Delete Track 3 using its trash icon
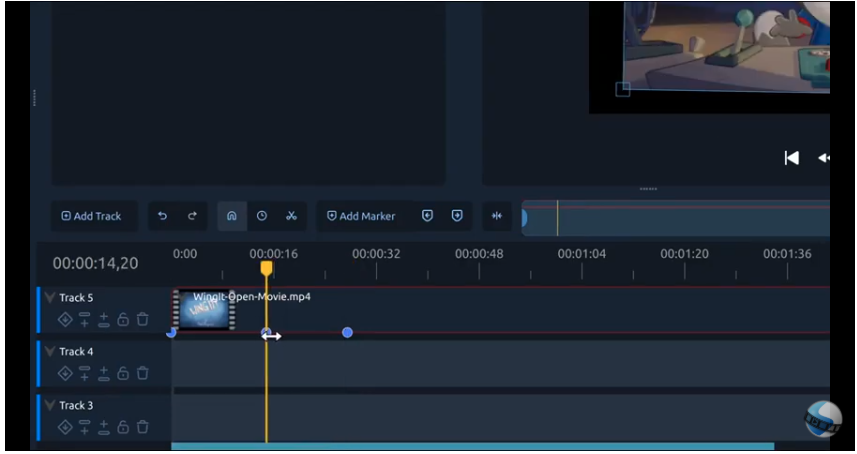The image size is (857, 454). (x=142, y=428)
